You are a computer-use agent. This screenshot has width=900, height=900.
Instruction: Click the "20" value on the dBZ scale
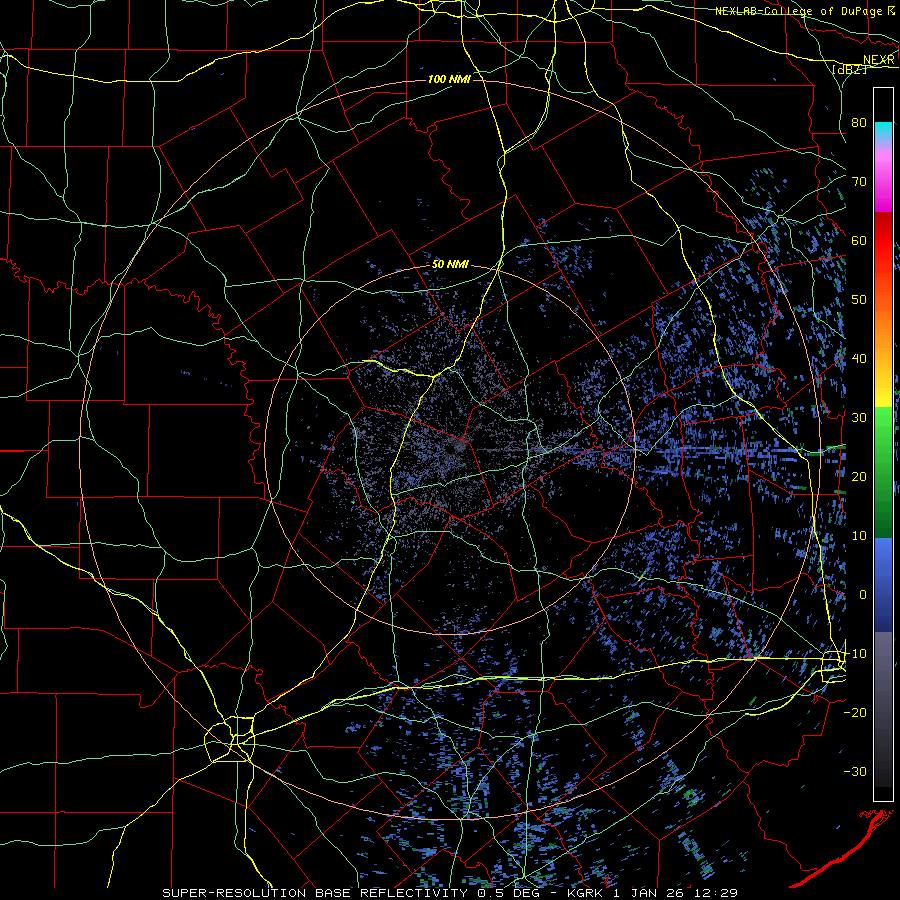click(859, 476)
